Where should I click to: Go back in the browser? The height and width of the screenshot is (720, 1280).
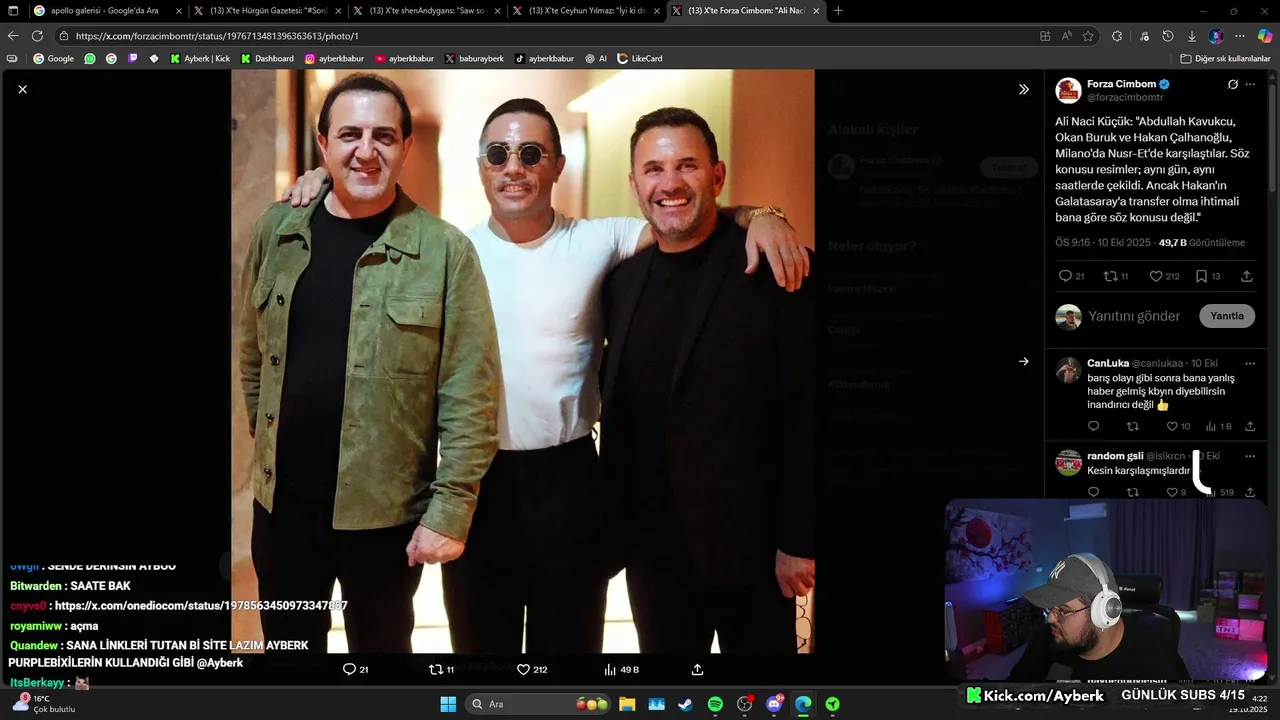13,36
